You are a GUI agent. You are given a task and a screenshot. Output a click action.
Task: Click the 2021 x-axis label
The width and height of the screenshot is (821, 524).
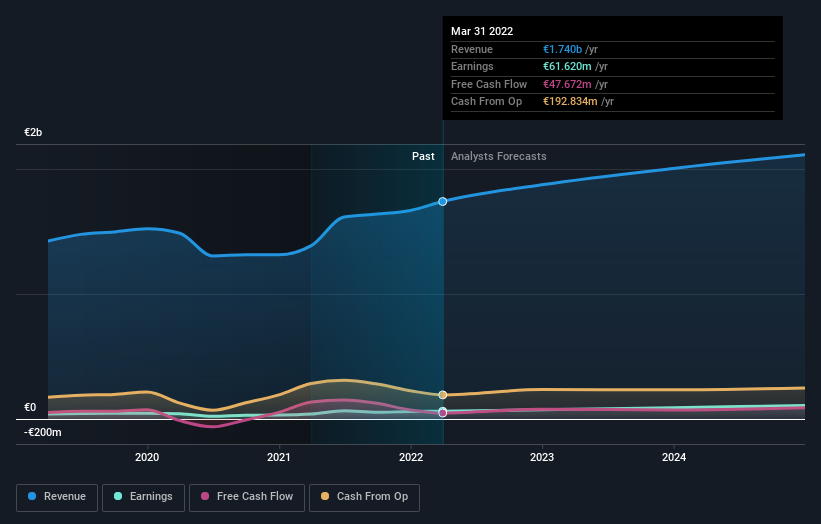click(279, 457)
